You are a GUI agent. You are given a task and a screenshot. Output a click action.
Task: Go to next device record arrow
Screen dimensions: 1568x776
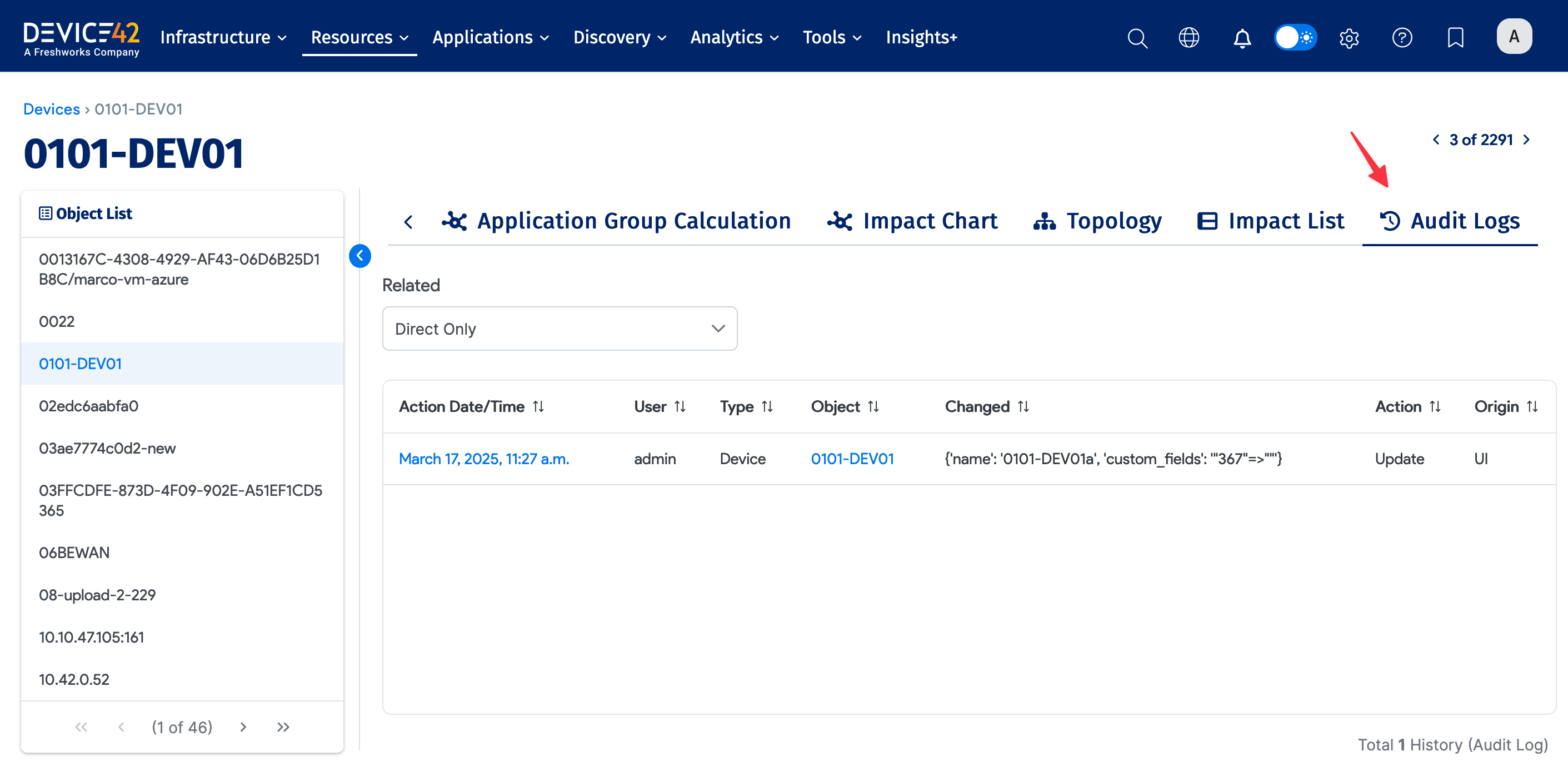(1526, 140)
